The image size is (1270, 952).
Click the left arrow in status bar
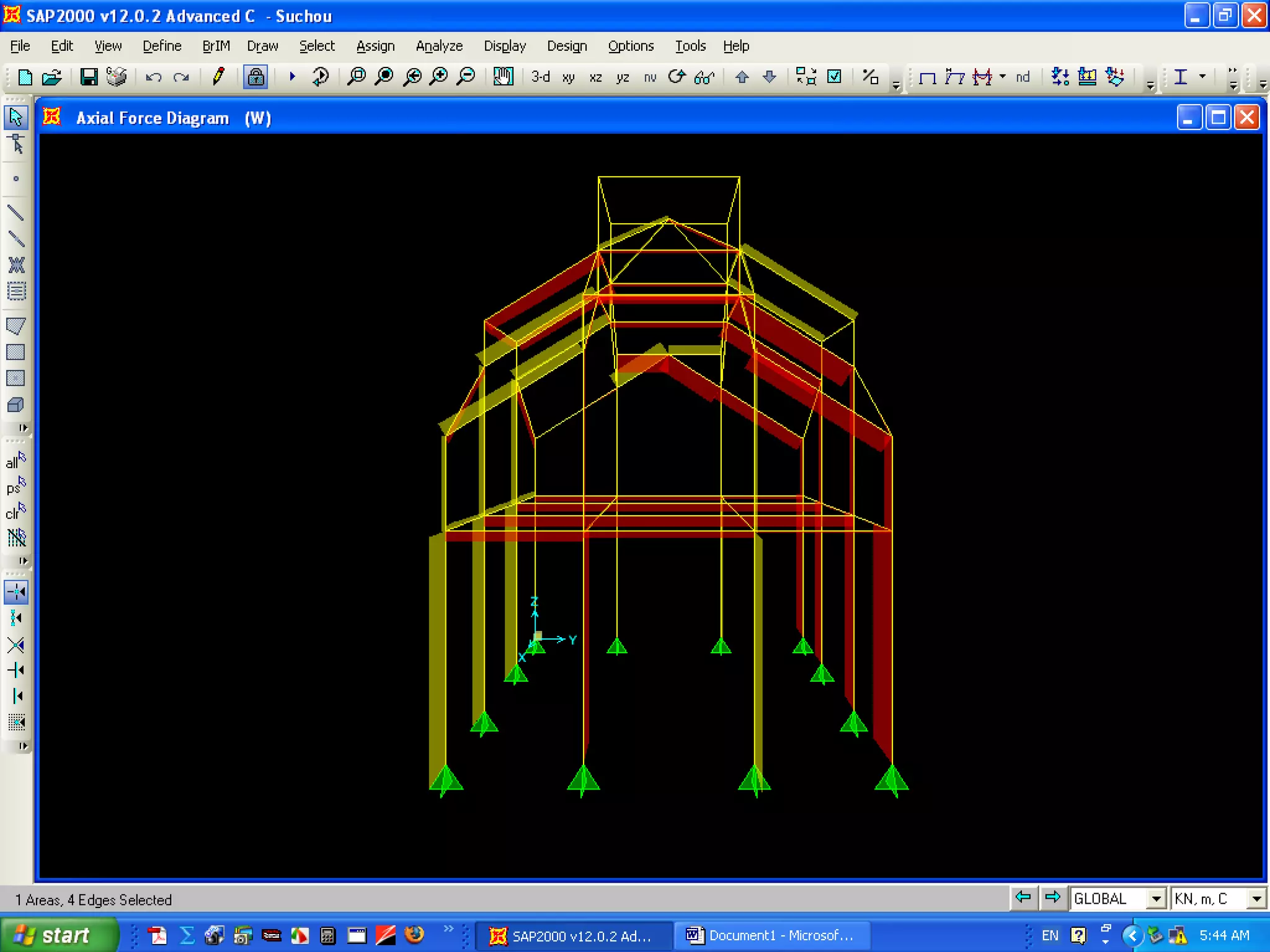[1023, 897]
